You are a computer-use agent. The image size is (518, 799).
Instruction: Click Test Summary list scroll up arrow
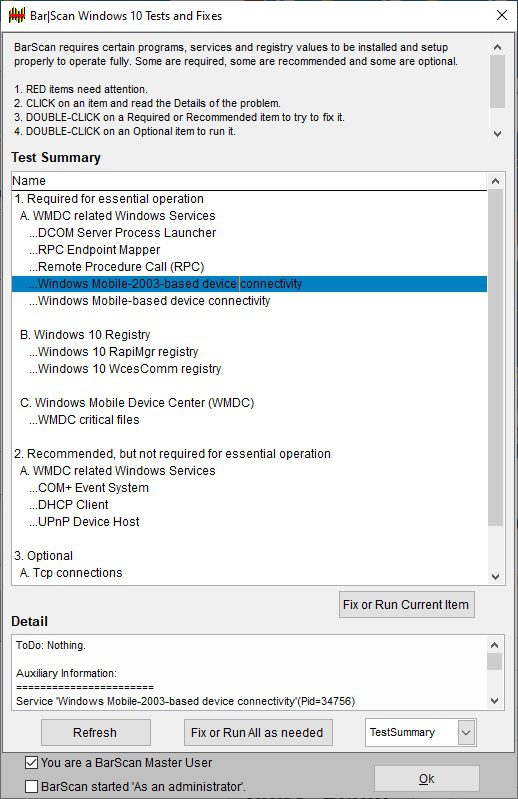(496, 181)
